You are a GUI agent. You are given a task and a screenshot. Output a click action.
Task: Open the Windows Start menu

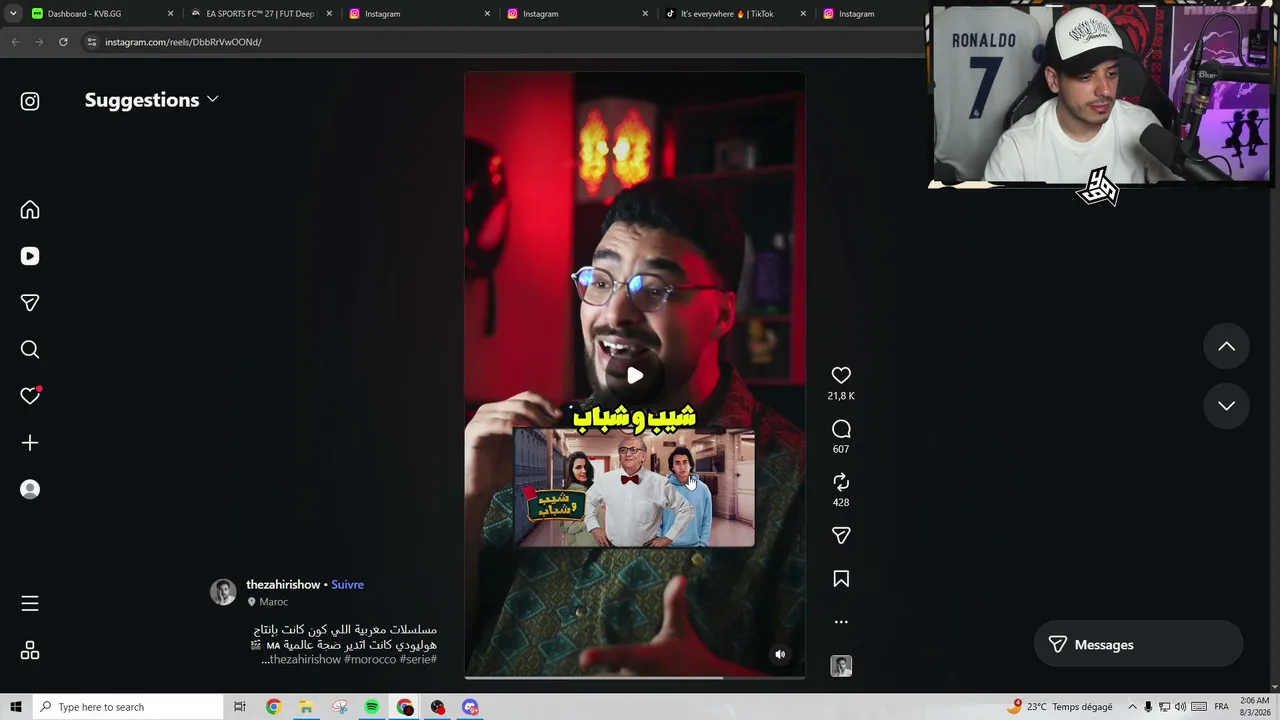(15, 707)
